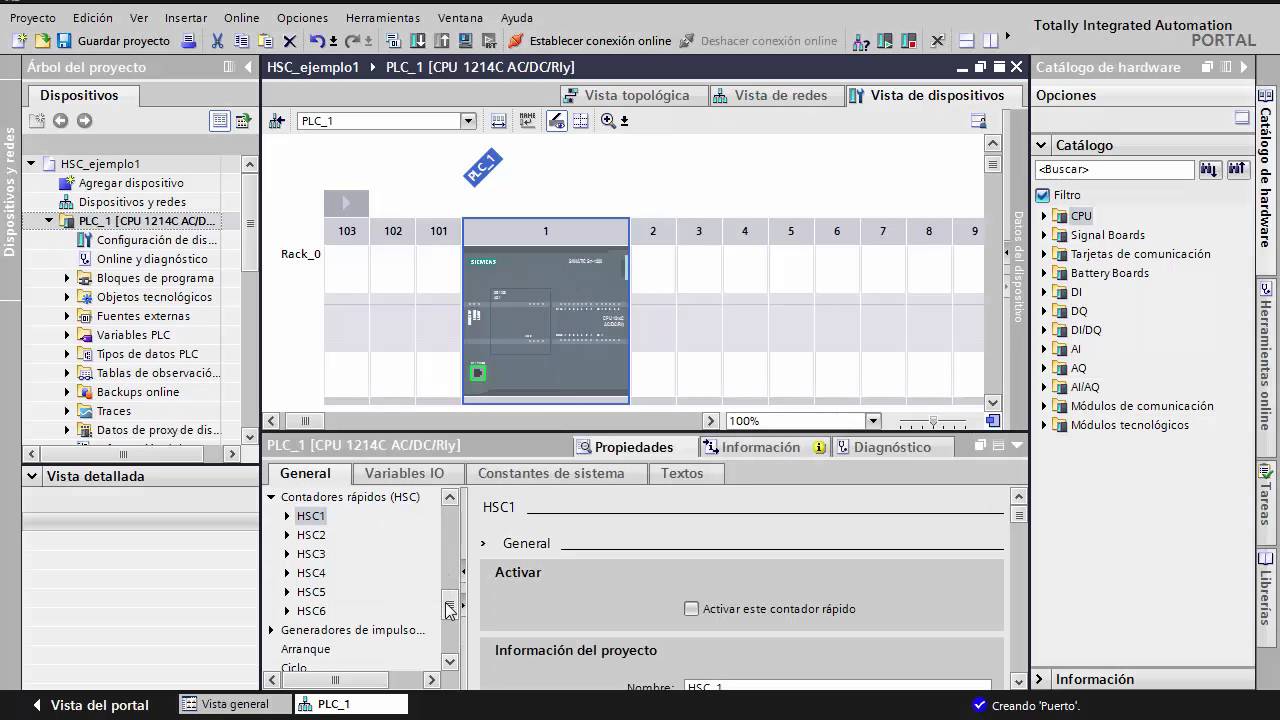Open the Variables IO tab
Screen dimensions: 1280x720
point(404,473)
